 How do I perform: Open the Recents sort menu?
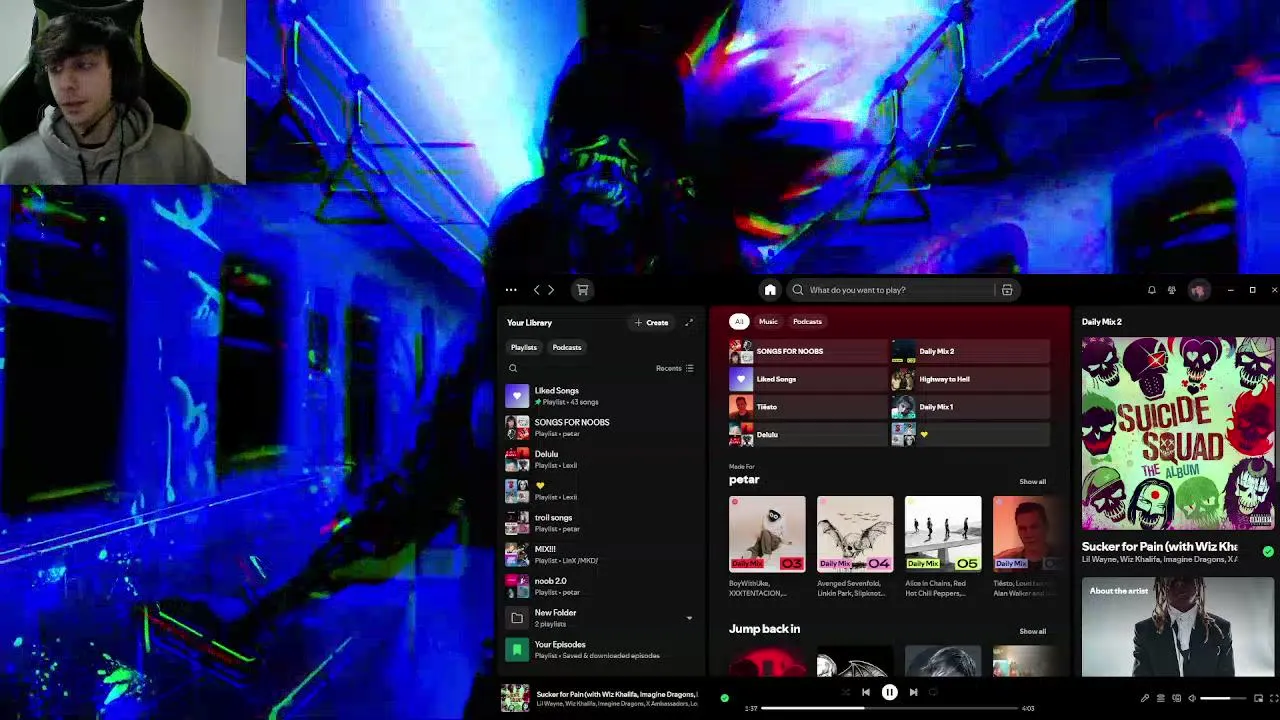pyautogui.click(x=675, y=368)
